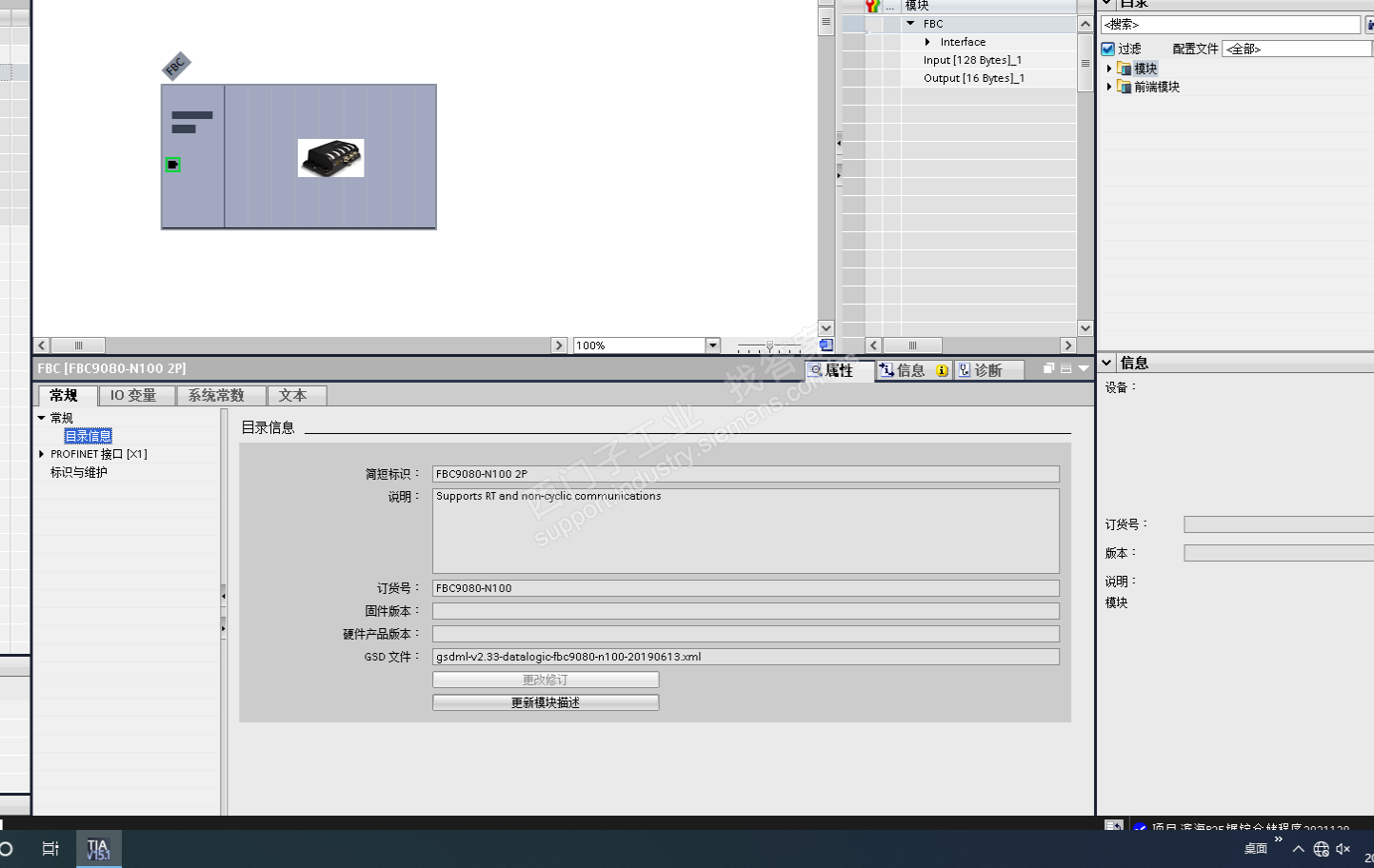Collapse the 目录 catalog pane

click(x=1106, y=4)
